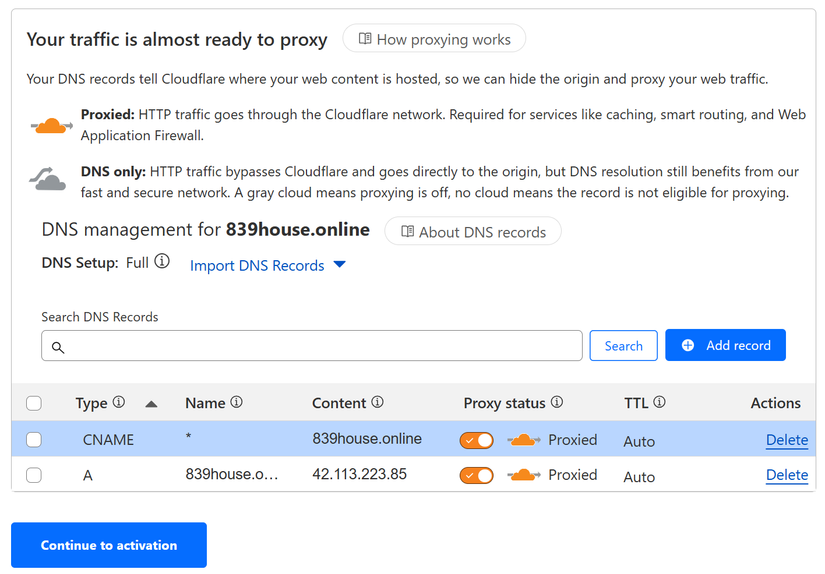The width and height of the screenshot is (825, 574).
Task: Click info icon beside Proxy status
Action: click(x=557, y=402)
